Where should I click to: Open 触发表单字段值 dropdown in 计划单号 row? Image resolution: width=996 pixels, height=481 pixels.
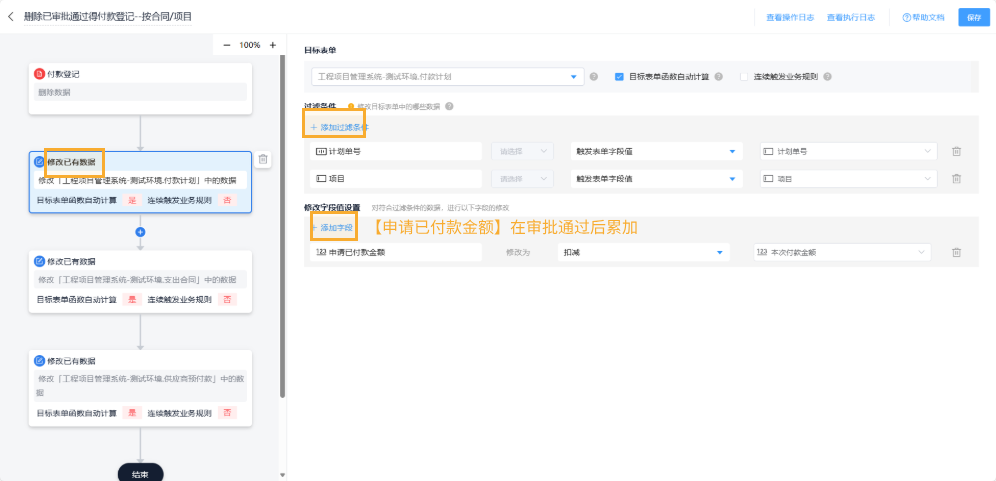[x=656, y=151]
